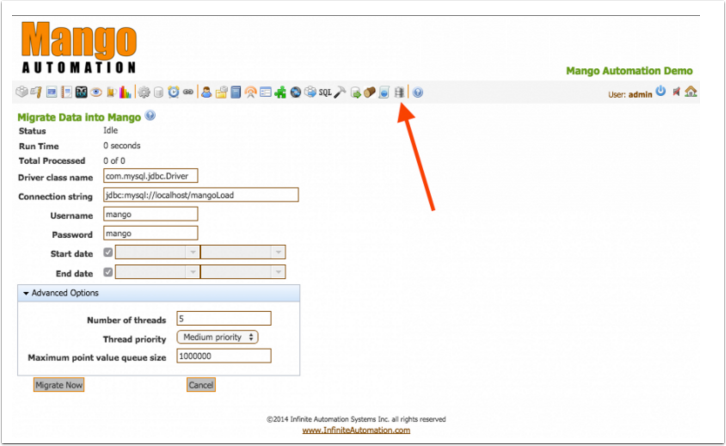Click the Connection string field
The height and width of the screenshot is (446, 726).
click(x=201, y=195)
